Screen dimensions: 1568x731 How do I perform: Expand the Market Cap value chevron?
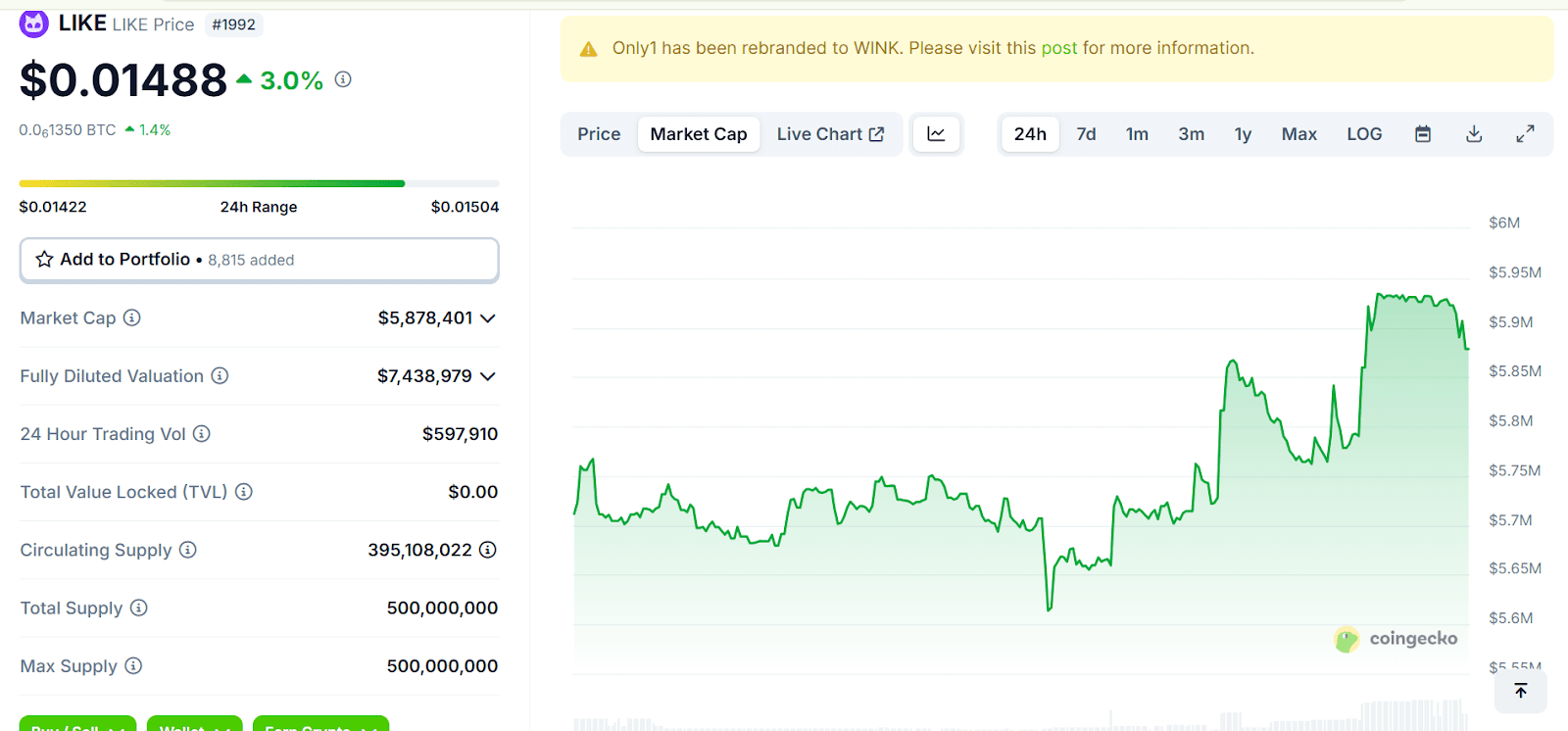tap(488, 318)
